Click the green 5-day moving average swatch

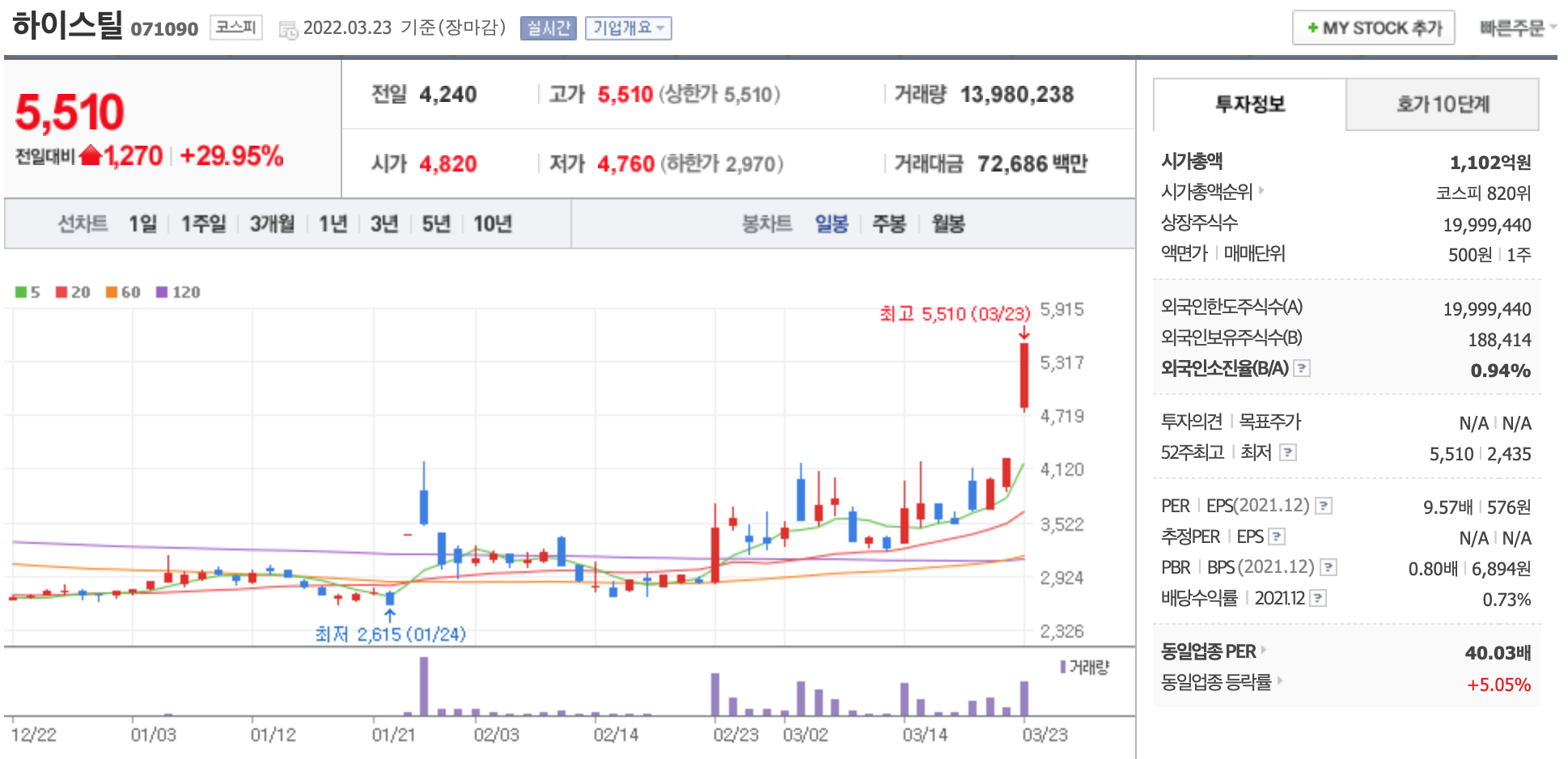click(21, 292)
